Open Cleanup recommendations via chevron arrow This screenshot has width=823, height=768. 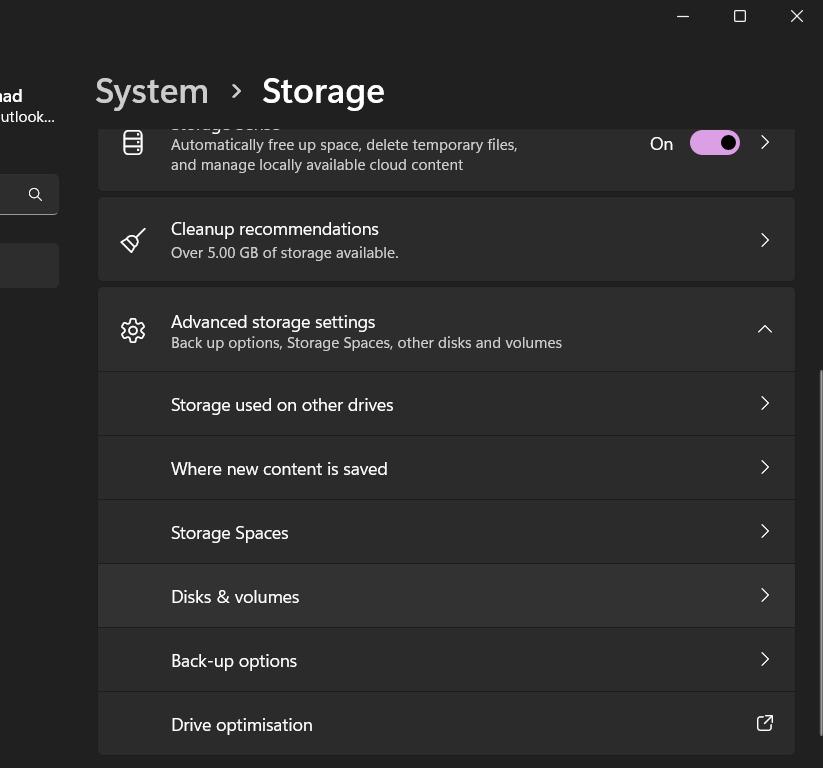click(764, 240)
